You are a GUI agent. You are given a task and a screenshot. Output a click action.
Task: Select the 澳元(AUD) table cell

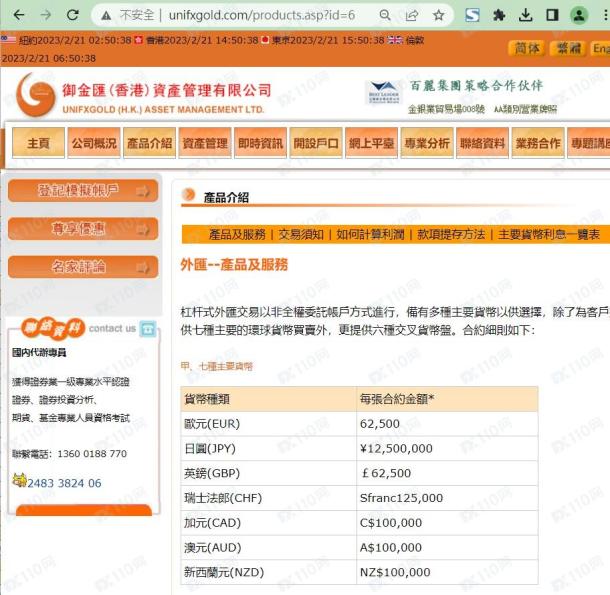point(268,548)
